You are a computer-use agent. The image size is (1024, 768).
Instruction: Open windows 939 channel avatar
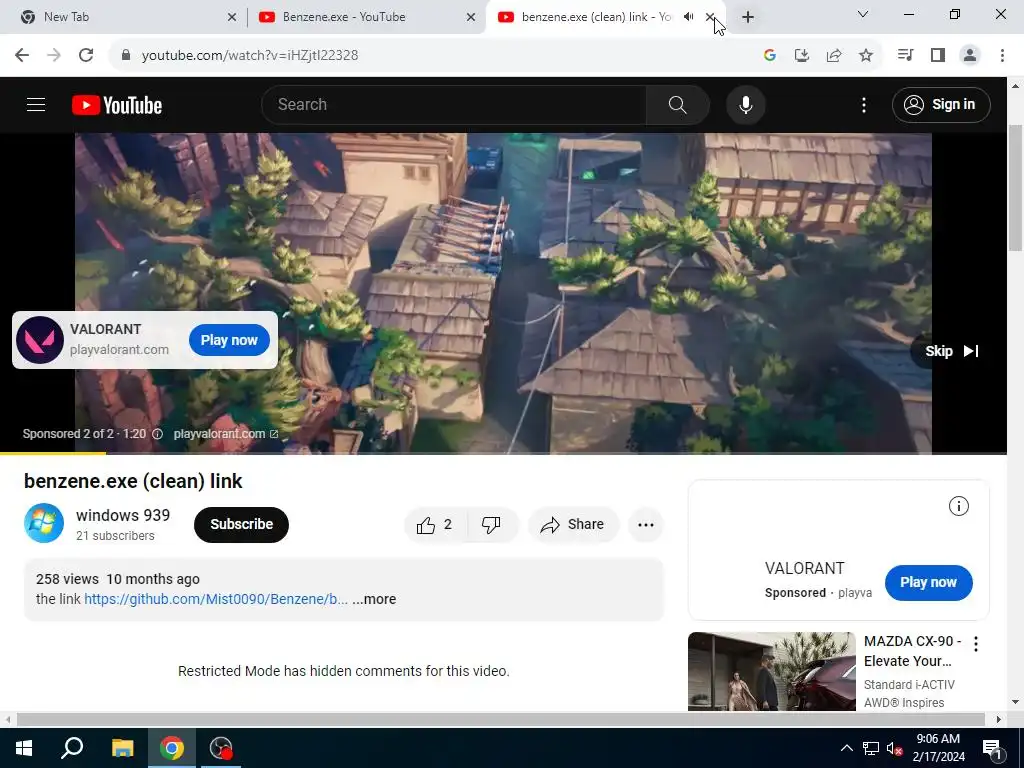[44, 523]
